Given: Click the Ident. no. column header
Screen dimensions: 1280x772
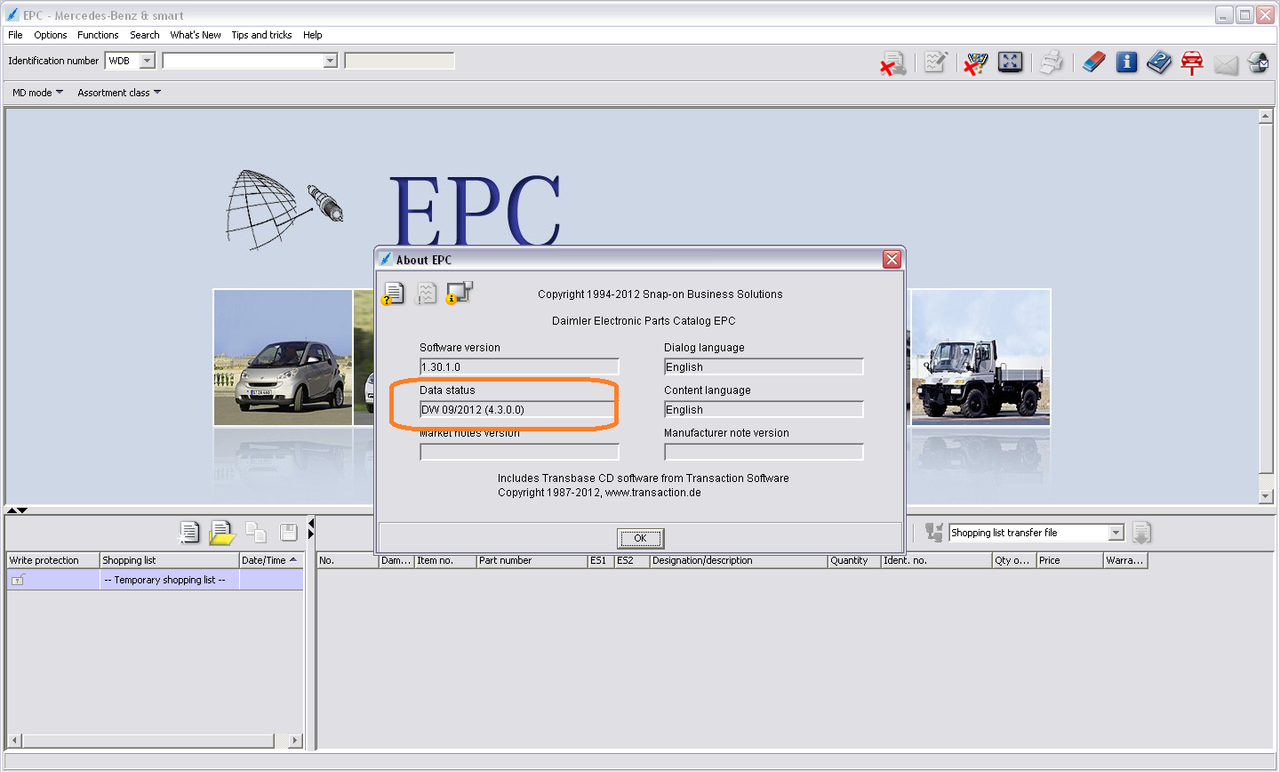Looking at the screenshot, I should coord(936,561).
